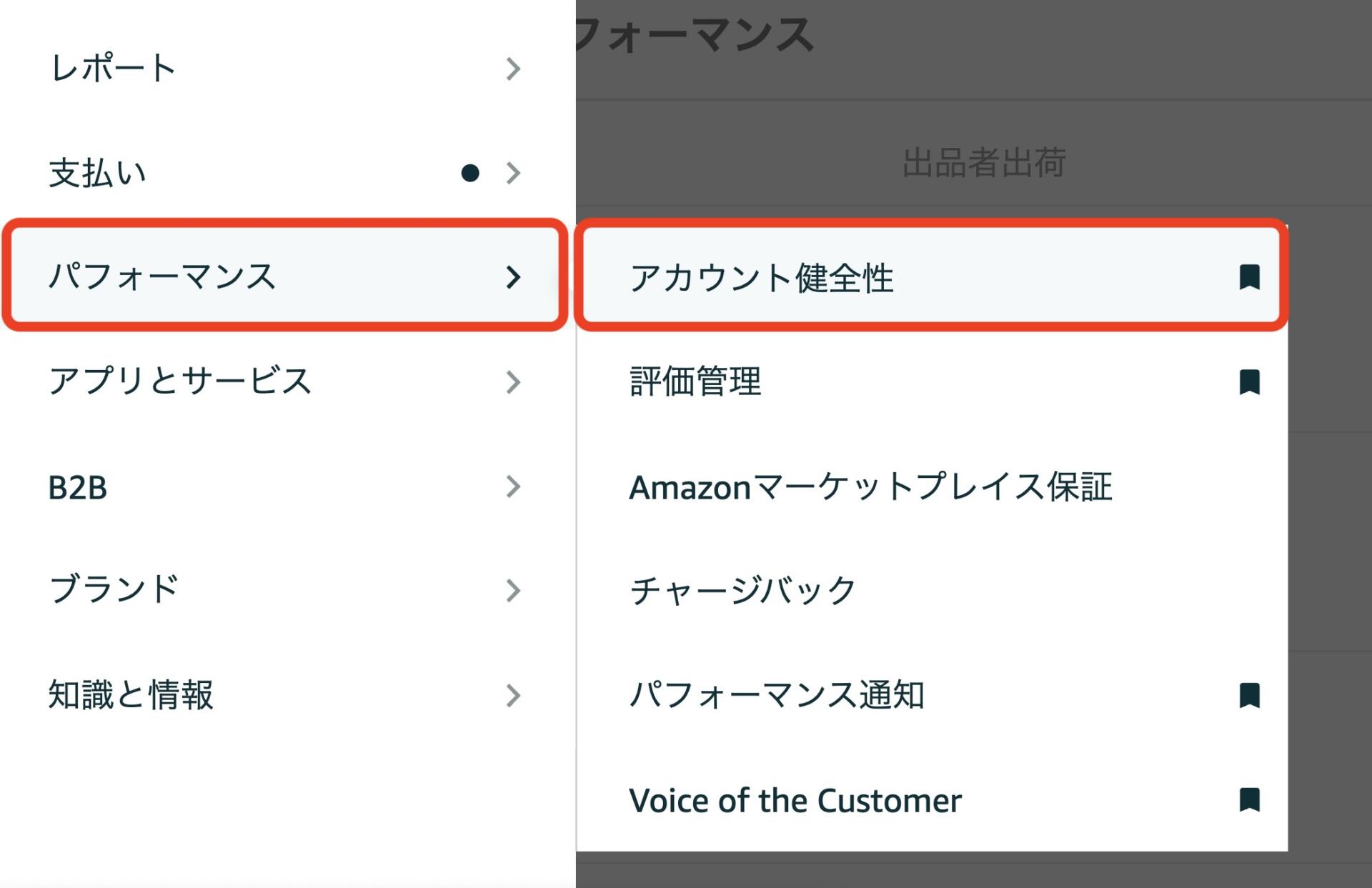This screenshot has height=888, width=1372.
Task: Toggle the bookmark on Voice of the Customer
Action: (1251, 800)
